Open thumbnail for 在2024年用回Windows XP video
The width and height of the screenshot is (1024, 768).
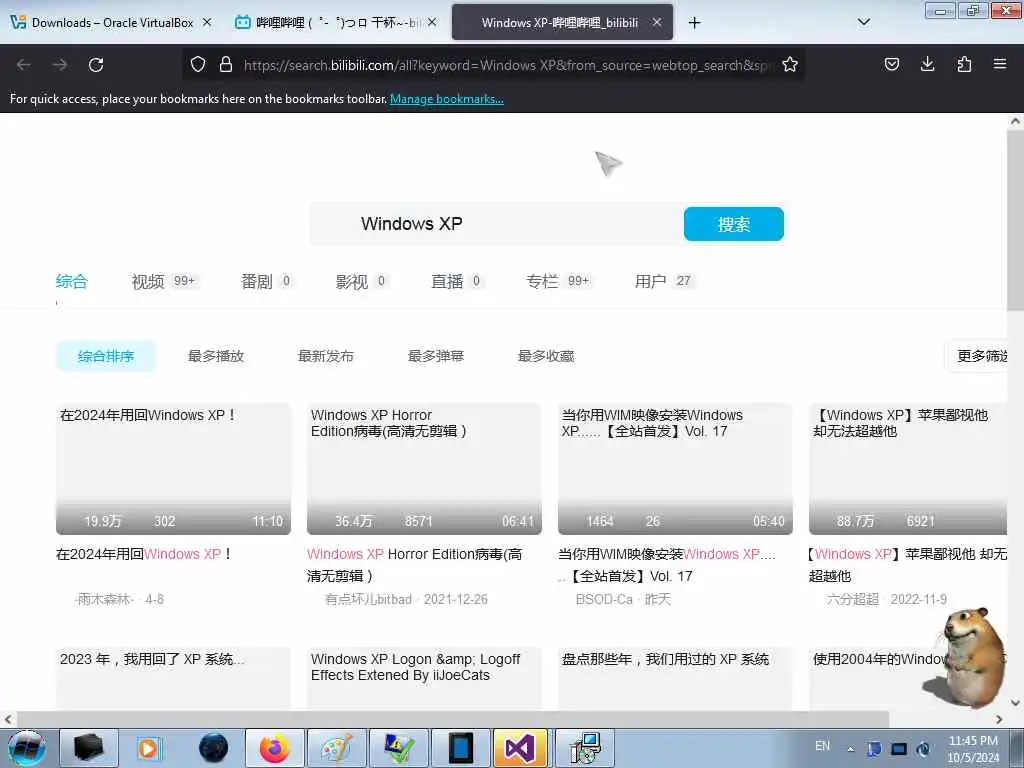173,469
